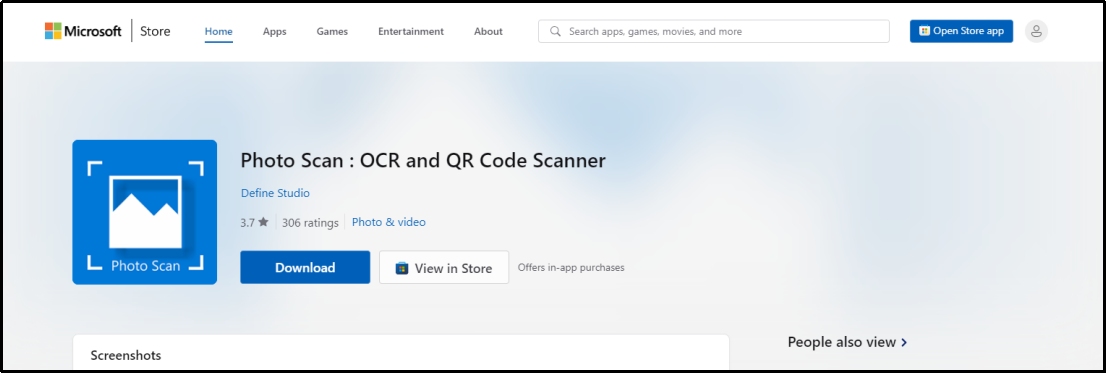Screen dimensions: 1107x374
Task: Click the 306 ratings text
Action: coord(311,222)
